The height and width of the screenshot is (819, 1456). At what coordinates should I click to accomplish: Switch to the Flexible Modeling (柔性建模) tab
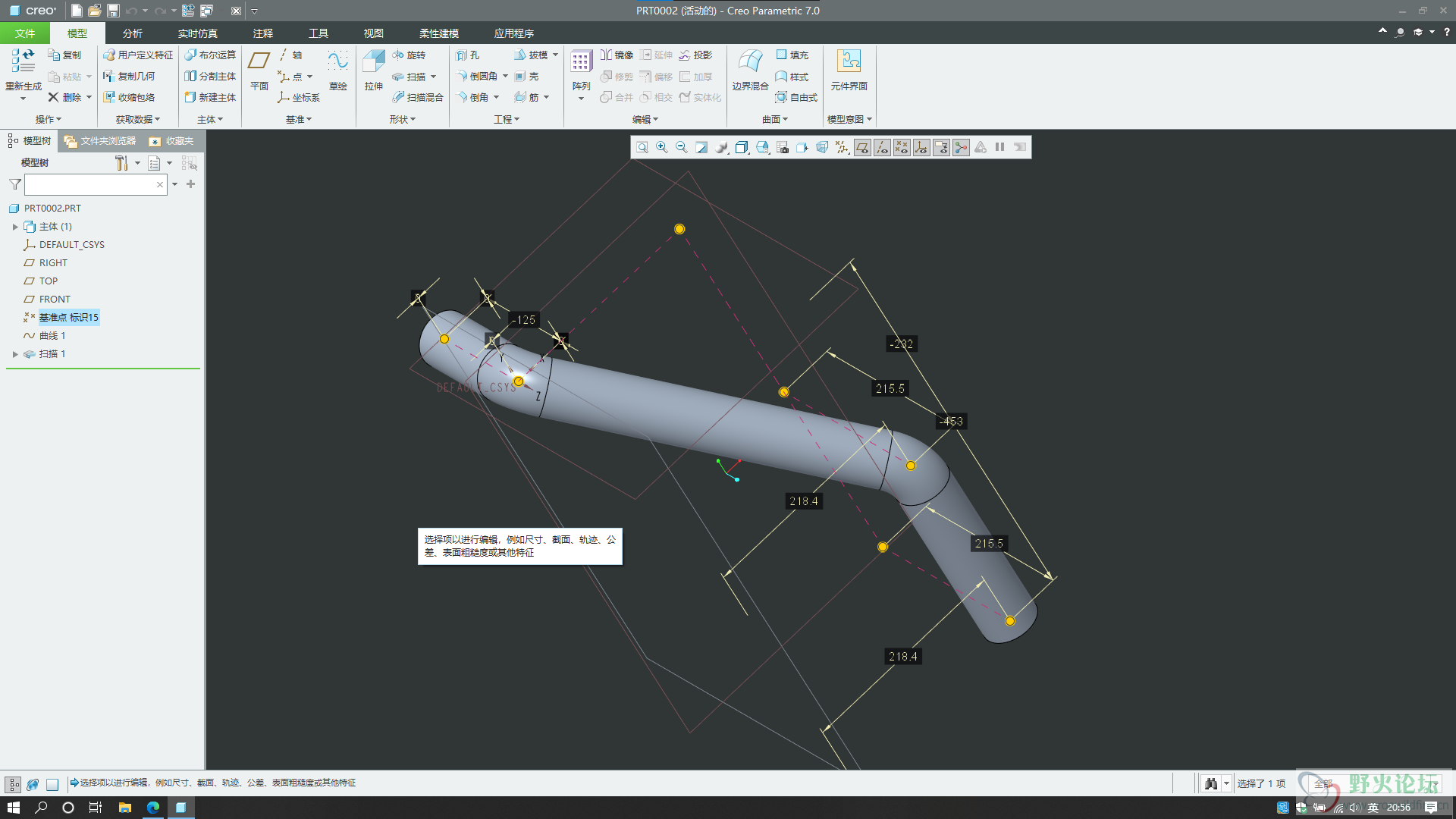[x=439, y=33]
